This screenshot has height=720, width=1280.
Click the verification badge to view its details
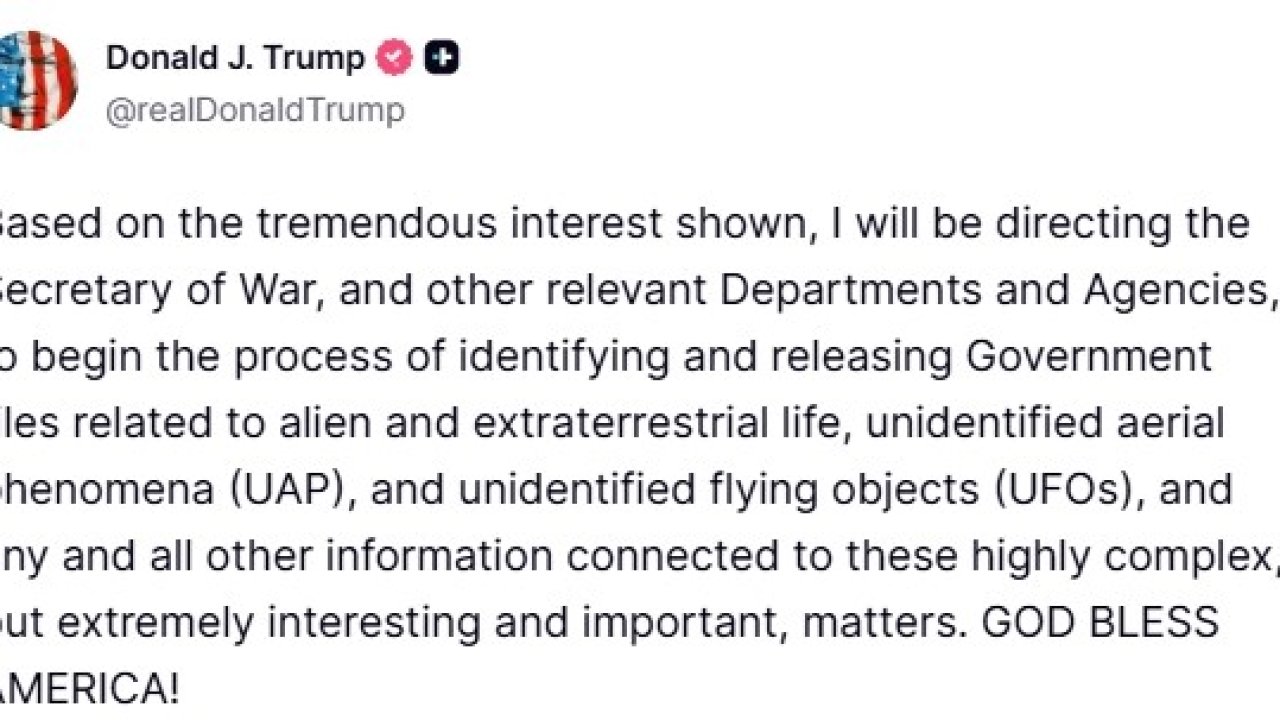[x=394, y=57]
